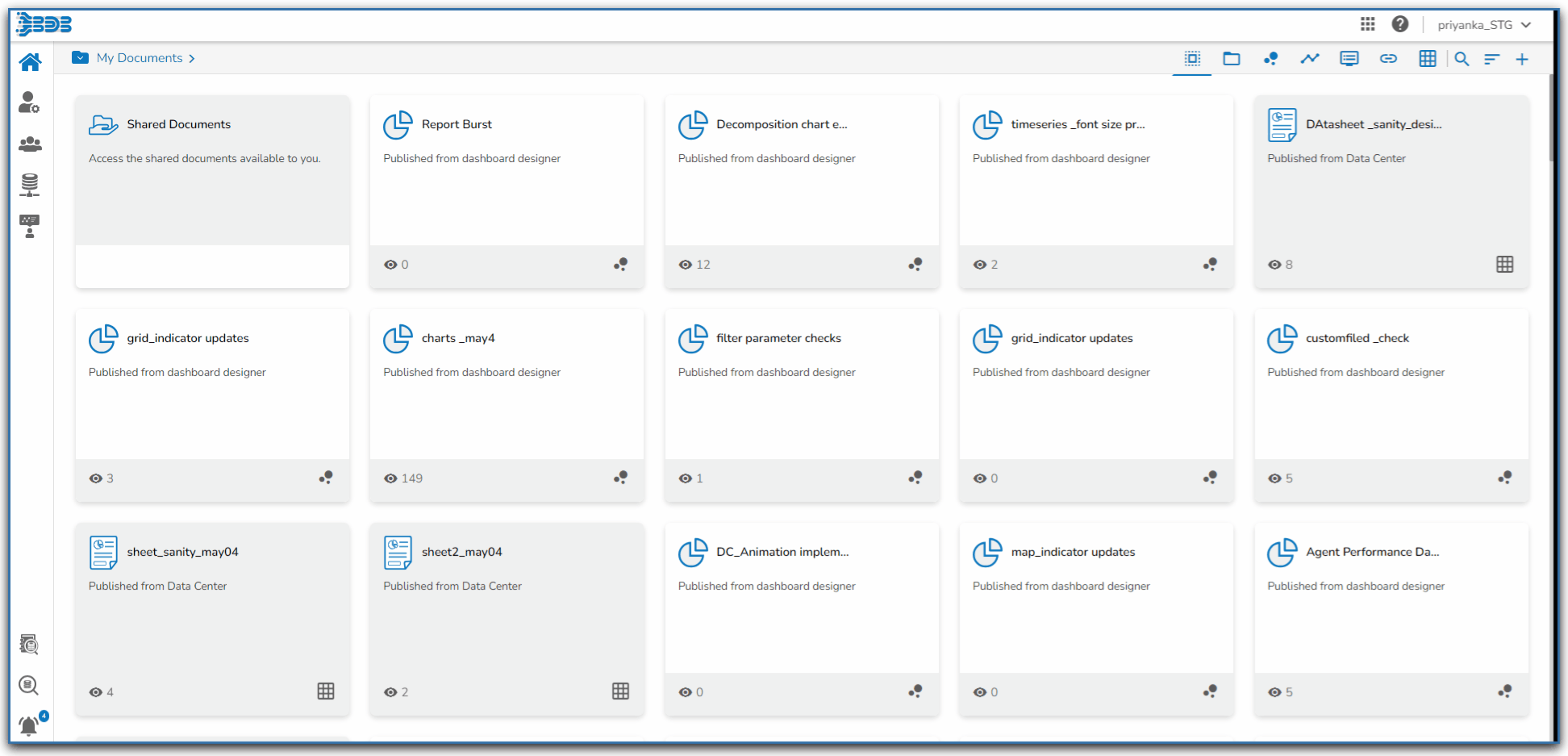Viewport: 1568px width, 756px height.
Task: Open the Decomposition chart dashboard card
Action: pos(802,191)
